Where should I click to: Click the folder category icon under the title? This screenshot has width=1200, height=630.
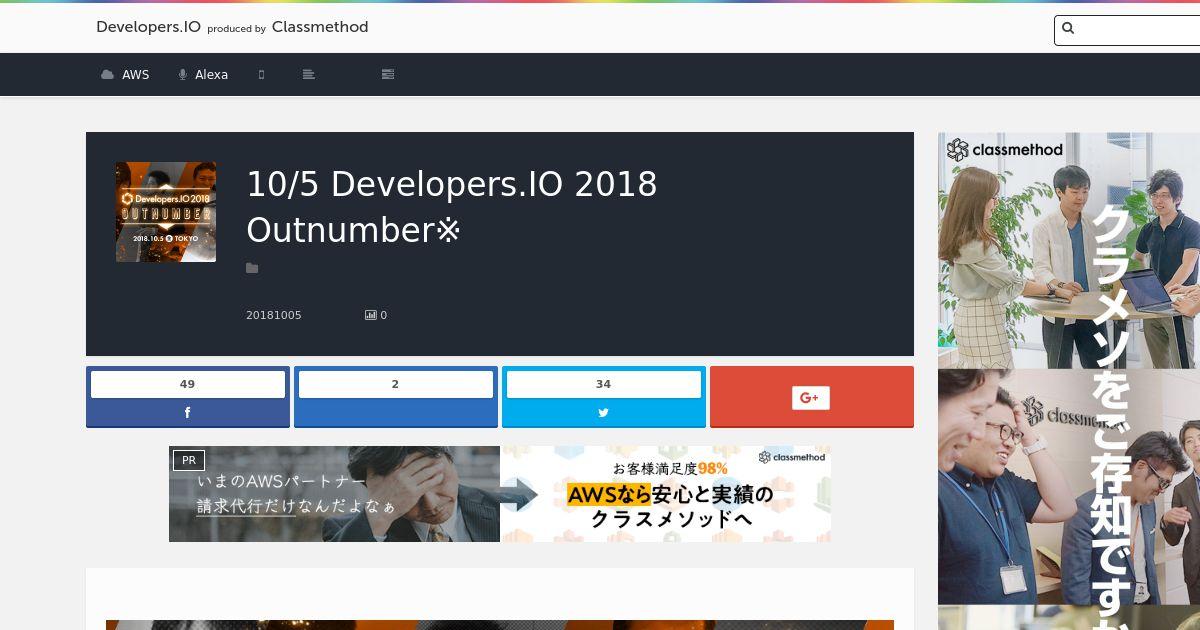(x=252, y=268)
